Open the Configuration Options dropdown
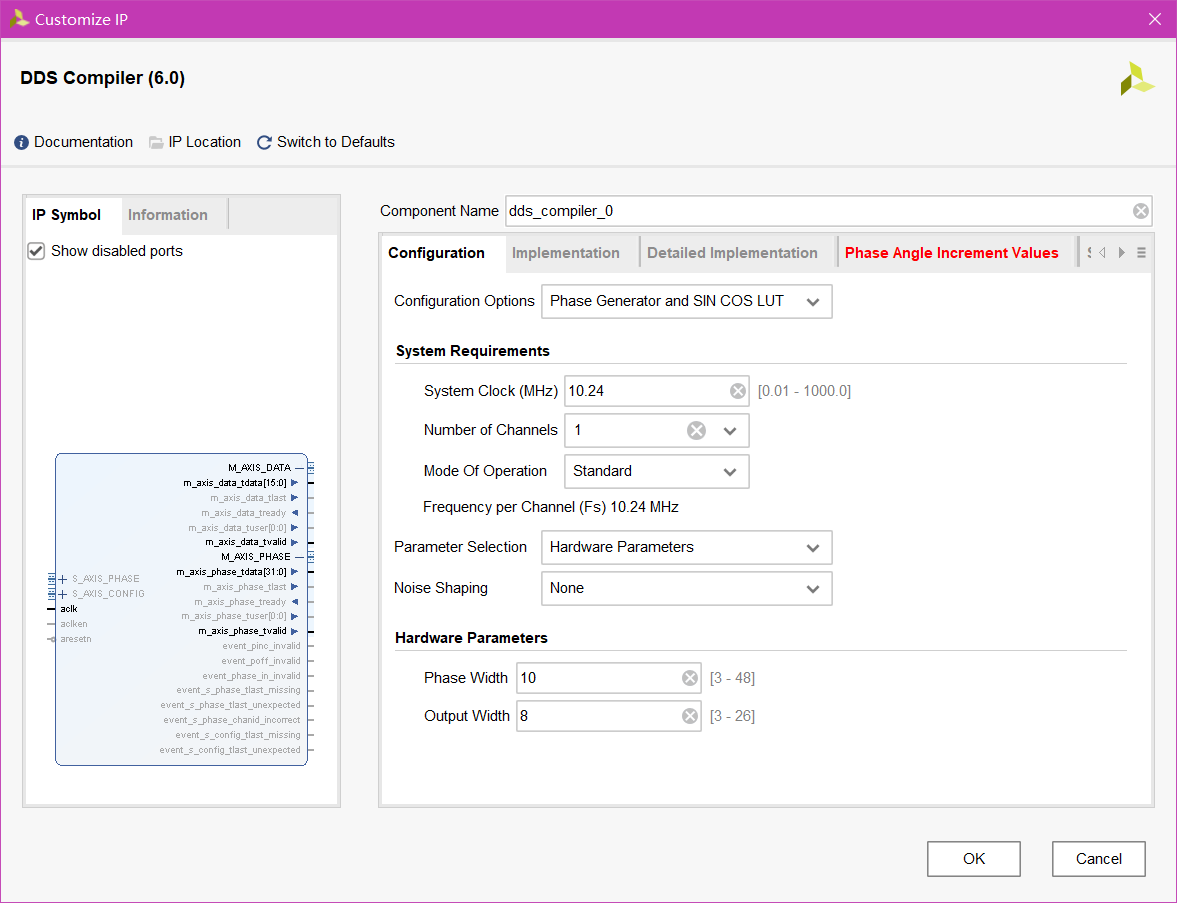Screen dimensions: 1177x903 (x=686, y=302)
